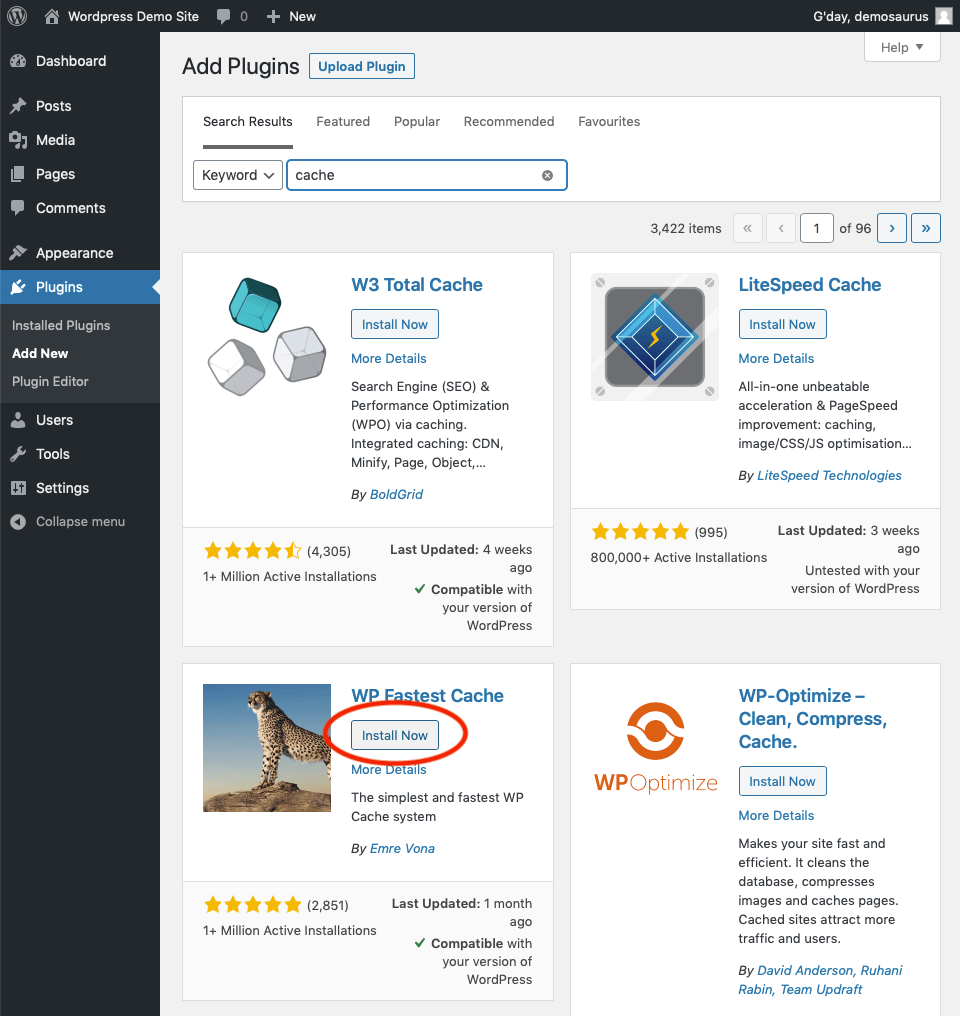Switch to Search Results tab

click(247, 122)
